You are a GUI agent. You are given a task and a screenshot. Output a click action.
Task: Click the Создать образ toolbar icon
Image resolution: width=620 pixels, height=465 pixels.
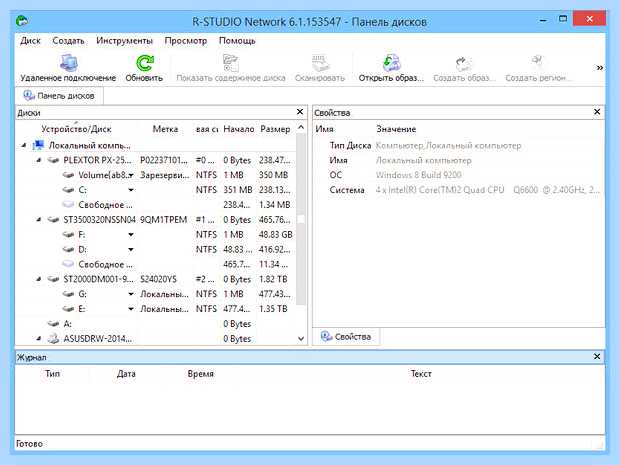(463, 63)
